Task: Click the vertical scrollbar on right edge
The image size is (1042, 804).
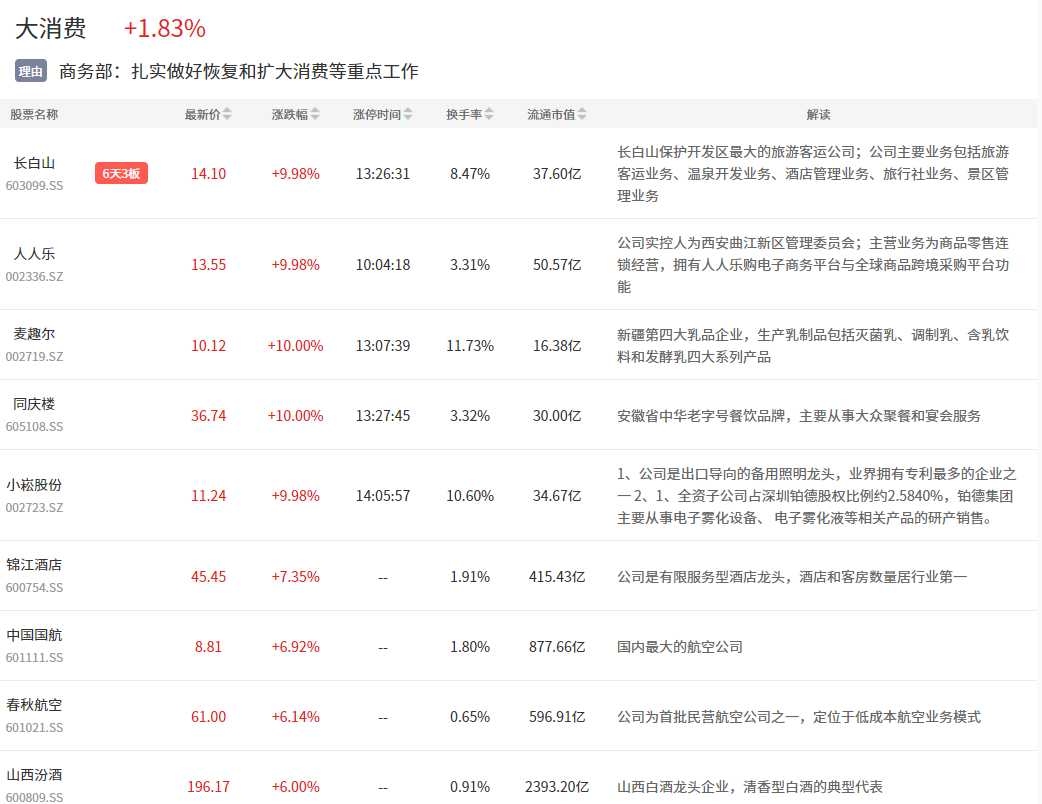Action: pyautogui.click(x=1039, y=402)
